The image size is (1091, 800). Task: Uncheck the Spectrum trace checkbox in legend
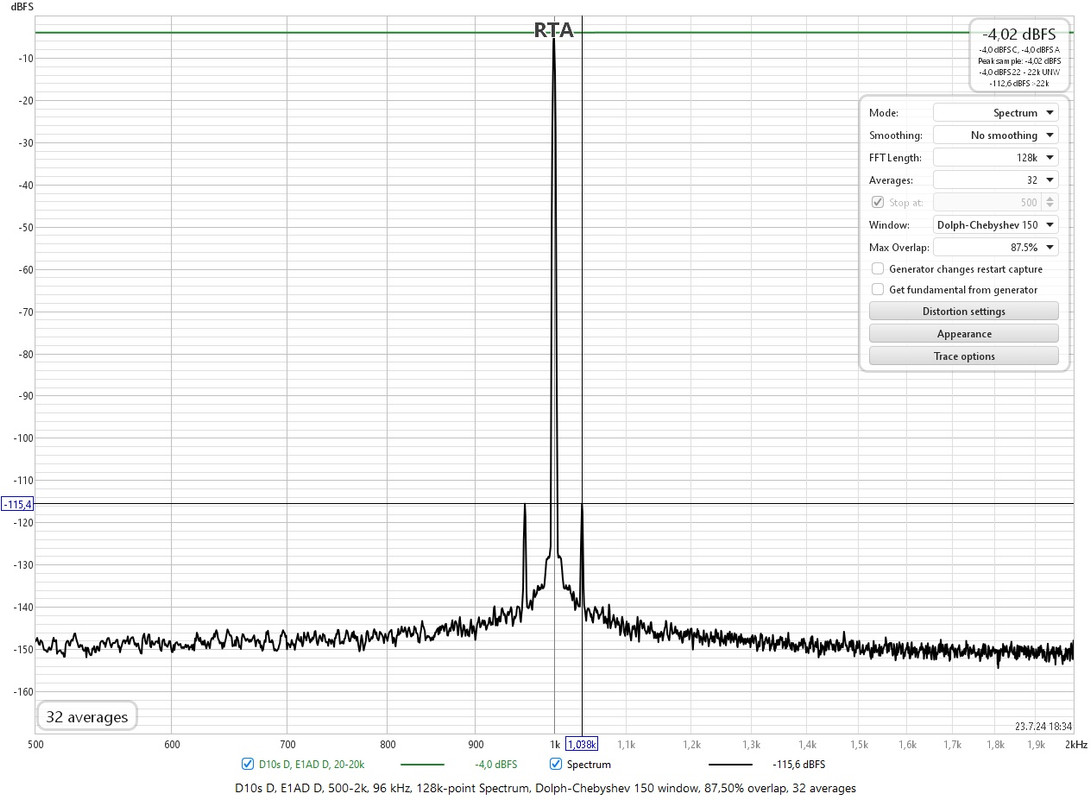click(555, 764)
